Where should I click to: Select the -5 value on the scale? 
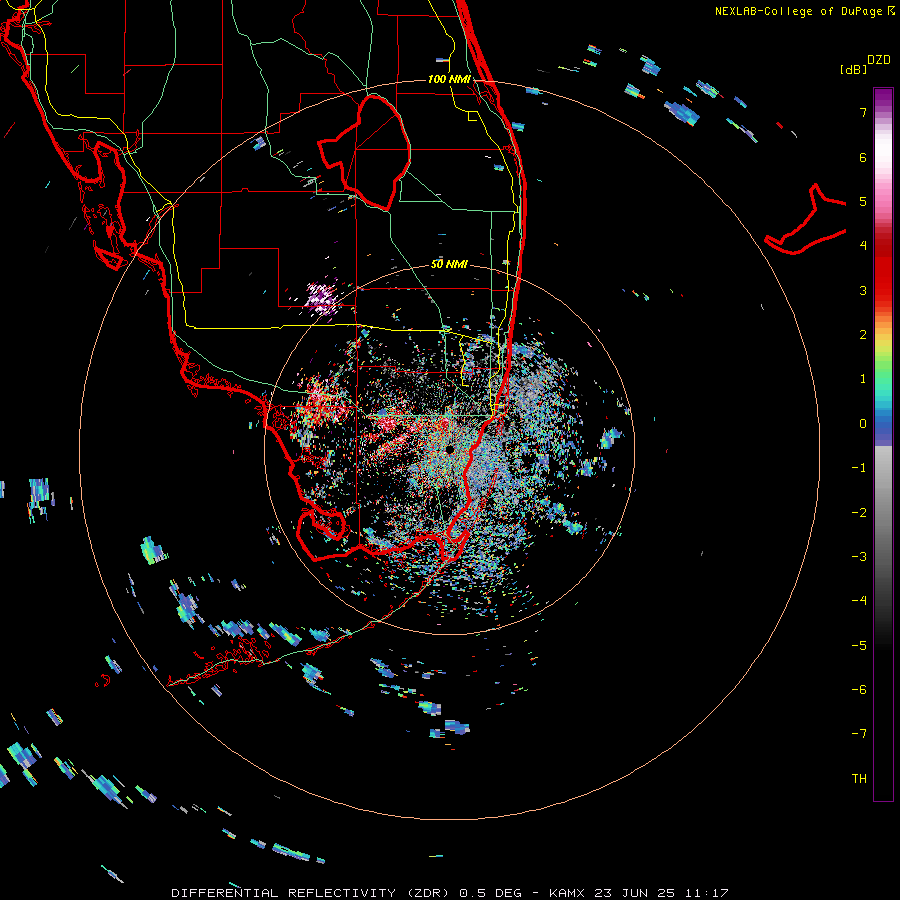point(859,646)
